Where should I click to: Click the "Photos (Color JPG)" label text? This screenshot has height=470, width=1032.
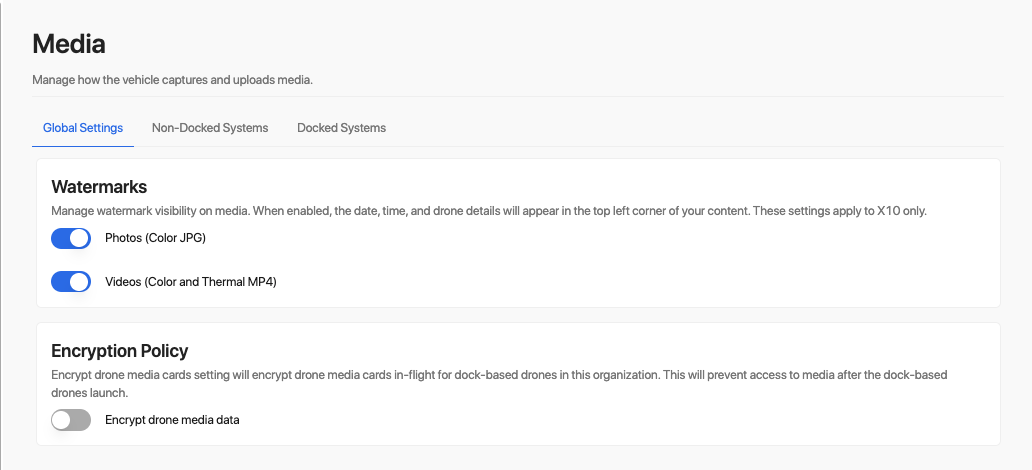(x=155, y=238)
